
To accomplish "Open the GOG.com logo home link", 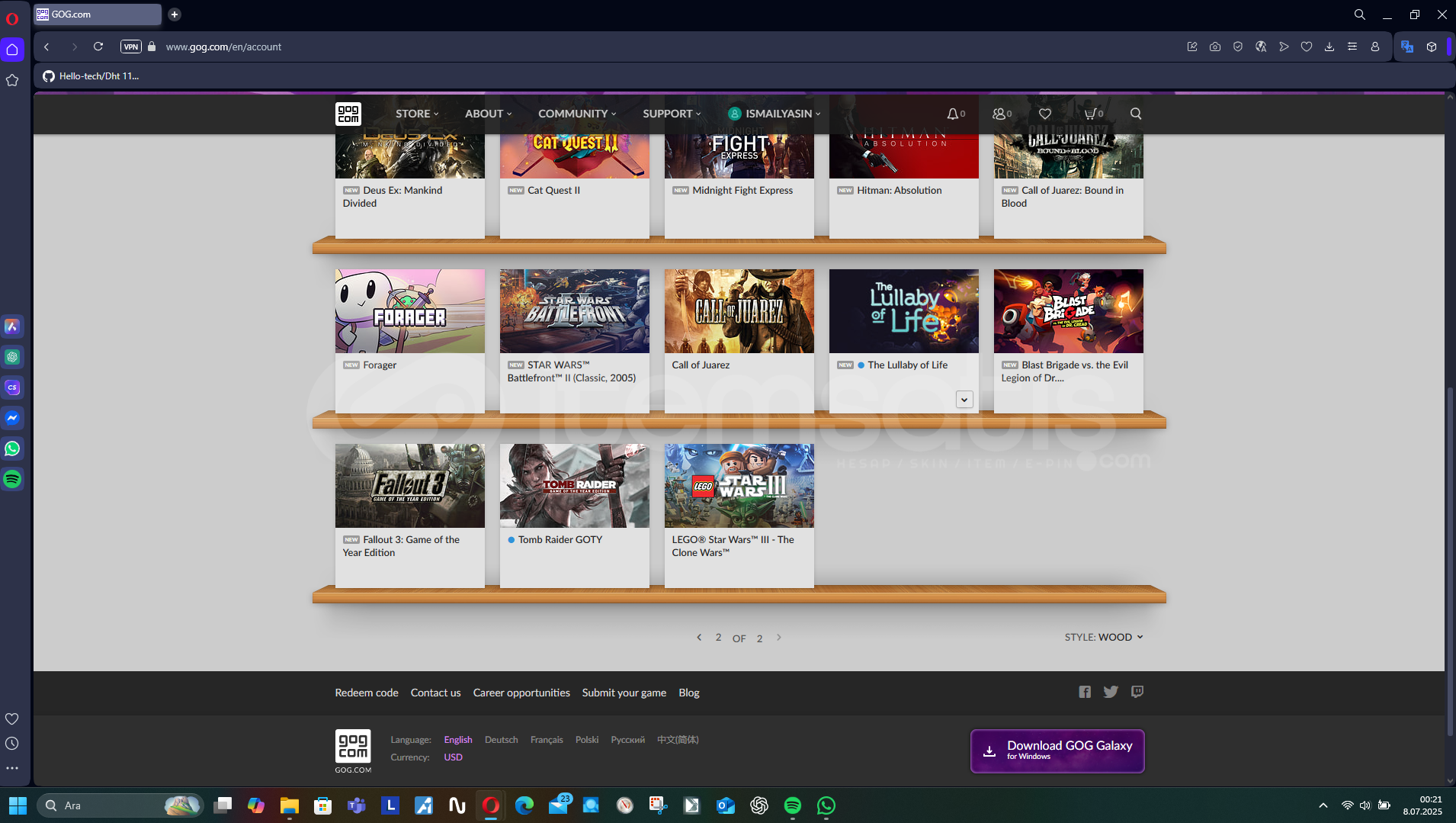I will tap(348, 114).
